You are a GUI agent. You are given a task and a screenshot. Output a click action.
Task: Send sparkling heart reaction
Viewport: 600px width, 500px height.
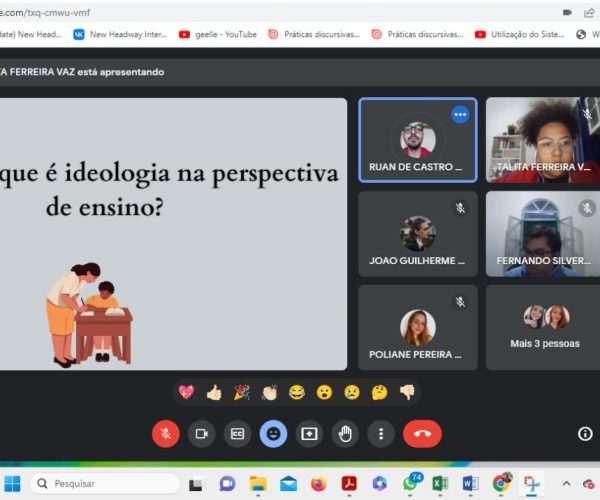click(x=186, y=393)
